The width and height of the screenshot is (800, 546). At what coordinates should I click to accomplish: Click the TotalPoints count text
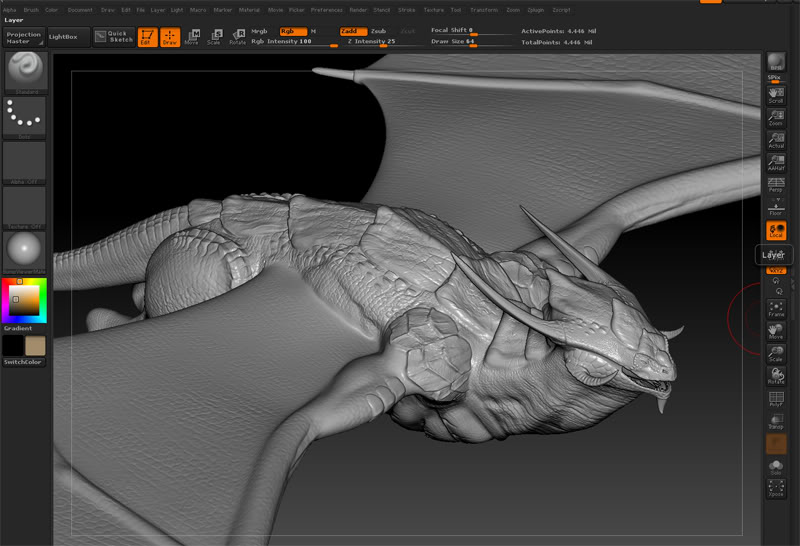(557, 42)
